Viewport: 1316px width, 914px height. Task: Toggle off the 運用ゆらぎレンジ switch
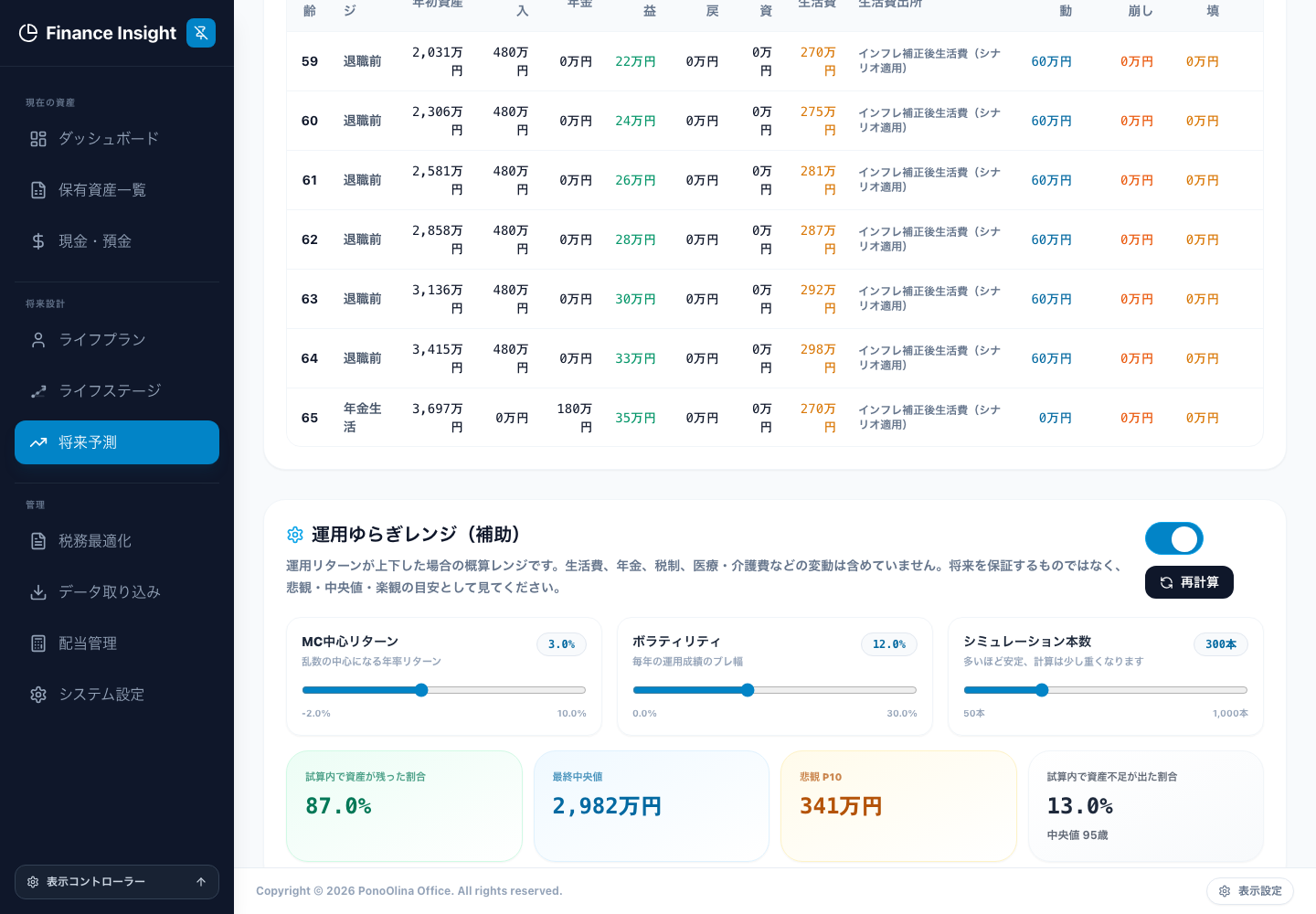click(1174, 538)
